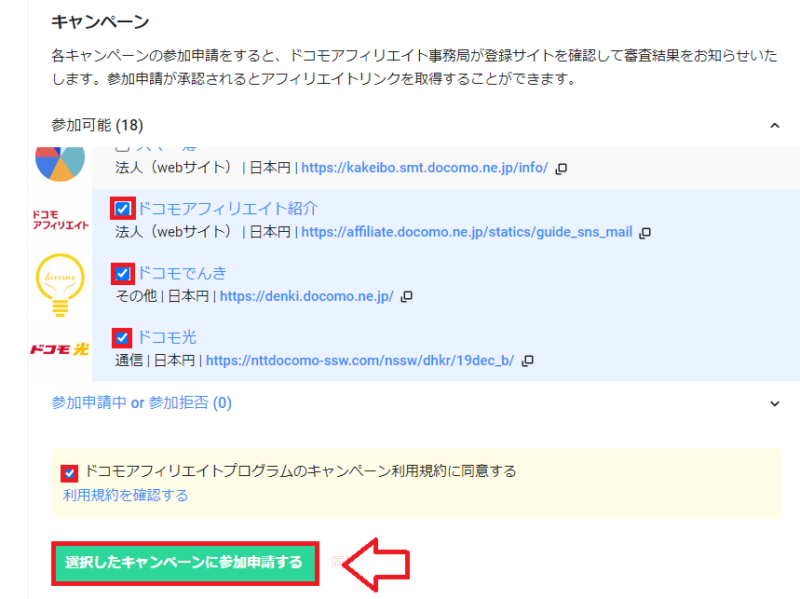
Task: Click the キャンペーン利用規約に同意する label text
Action: click(x=301, y=471)
